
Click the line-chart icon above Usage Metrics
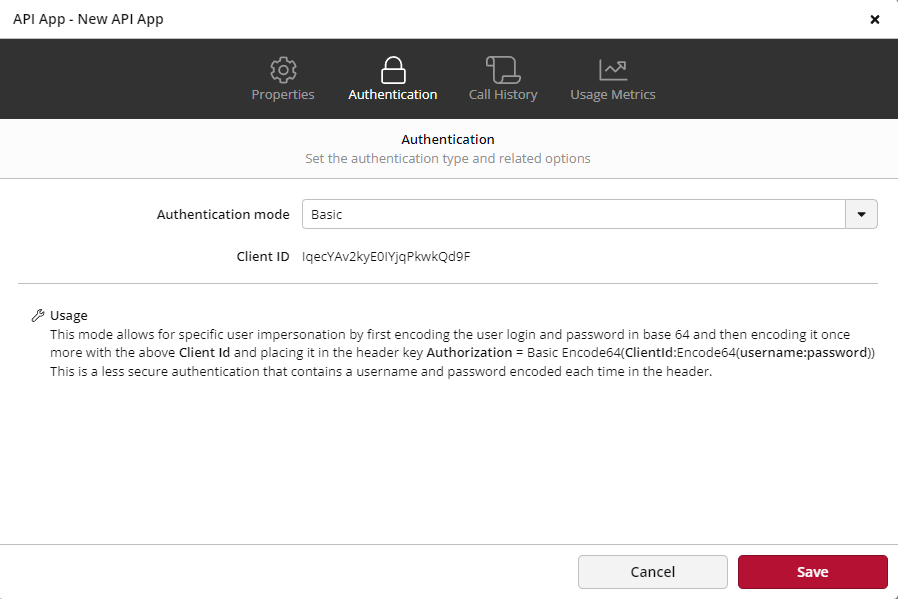[x=612, y=69]
